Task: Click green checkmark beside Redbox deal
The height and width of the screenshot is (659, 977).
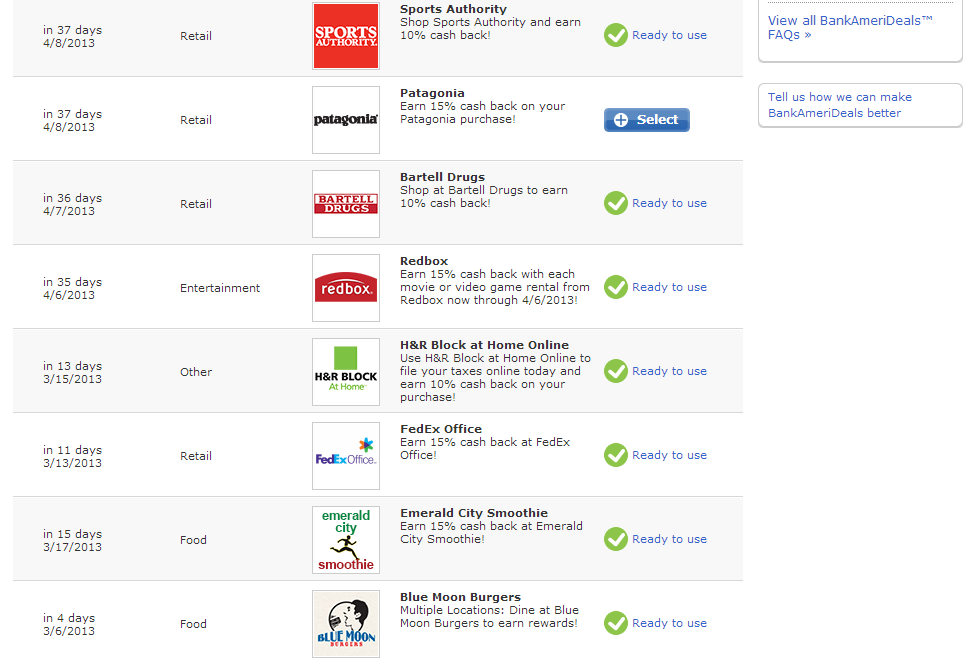Action: point(616,287)
